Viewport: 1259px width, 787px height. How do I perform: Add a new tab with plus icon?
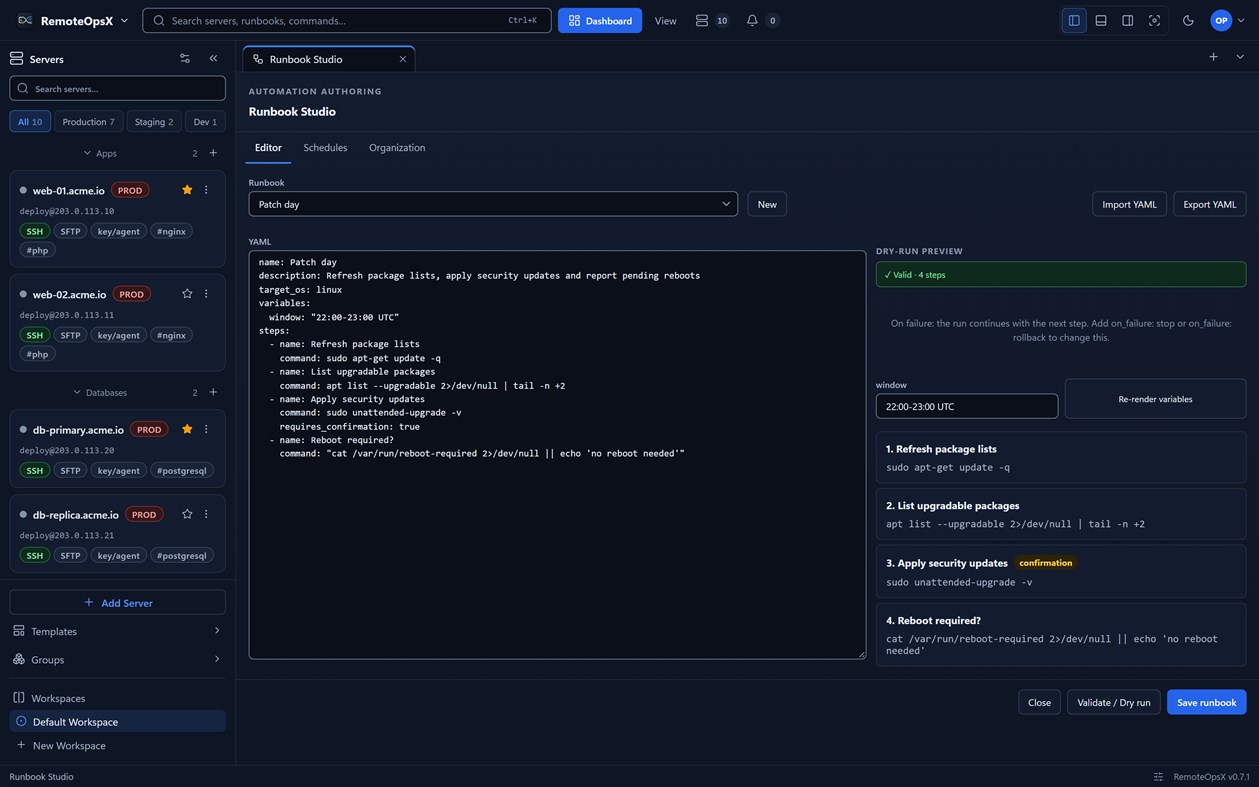(1213, 57)
